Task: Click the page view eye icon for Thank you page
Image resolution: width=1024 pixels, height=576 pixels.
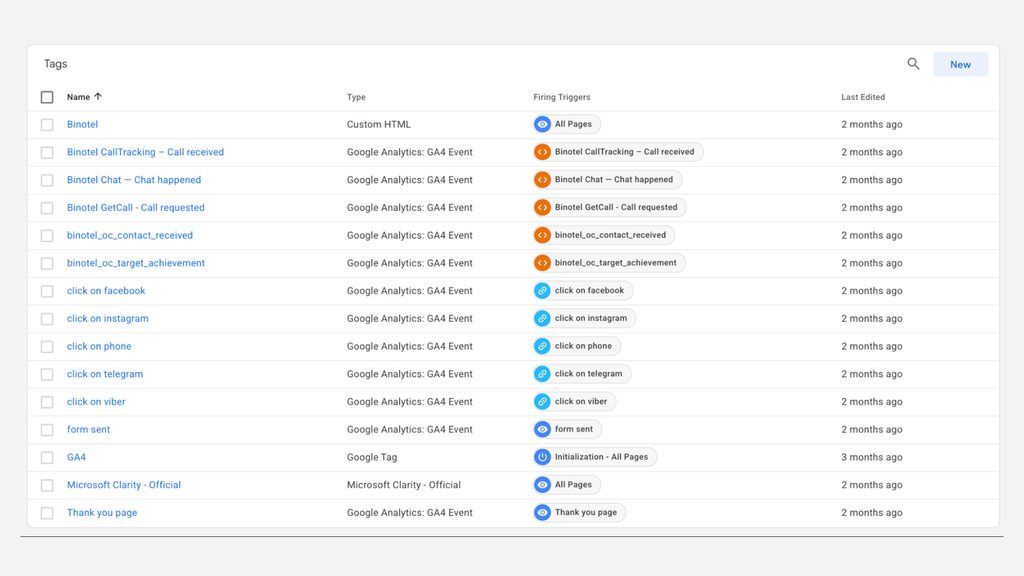Action: [x=542, y=513]
